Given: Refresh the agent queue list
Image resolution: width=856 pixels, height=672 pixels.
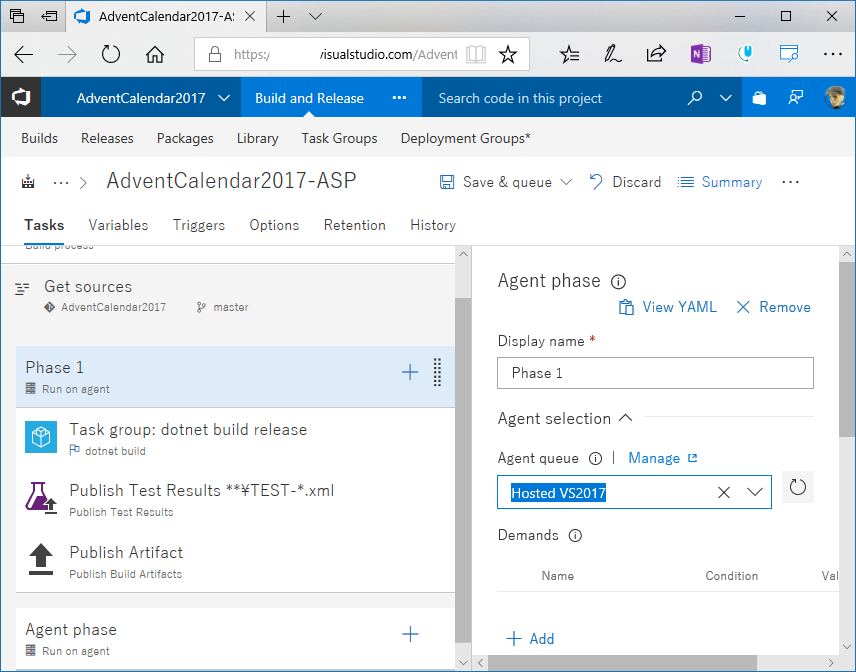Looking at the screenshot, I should pyautogui.click(x=798, y=487).
